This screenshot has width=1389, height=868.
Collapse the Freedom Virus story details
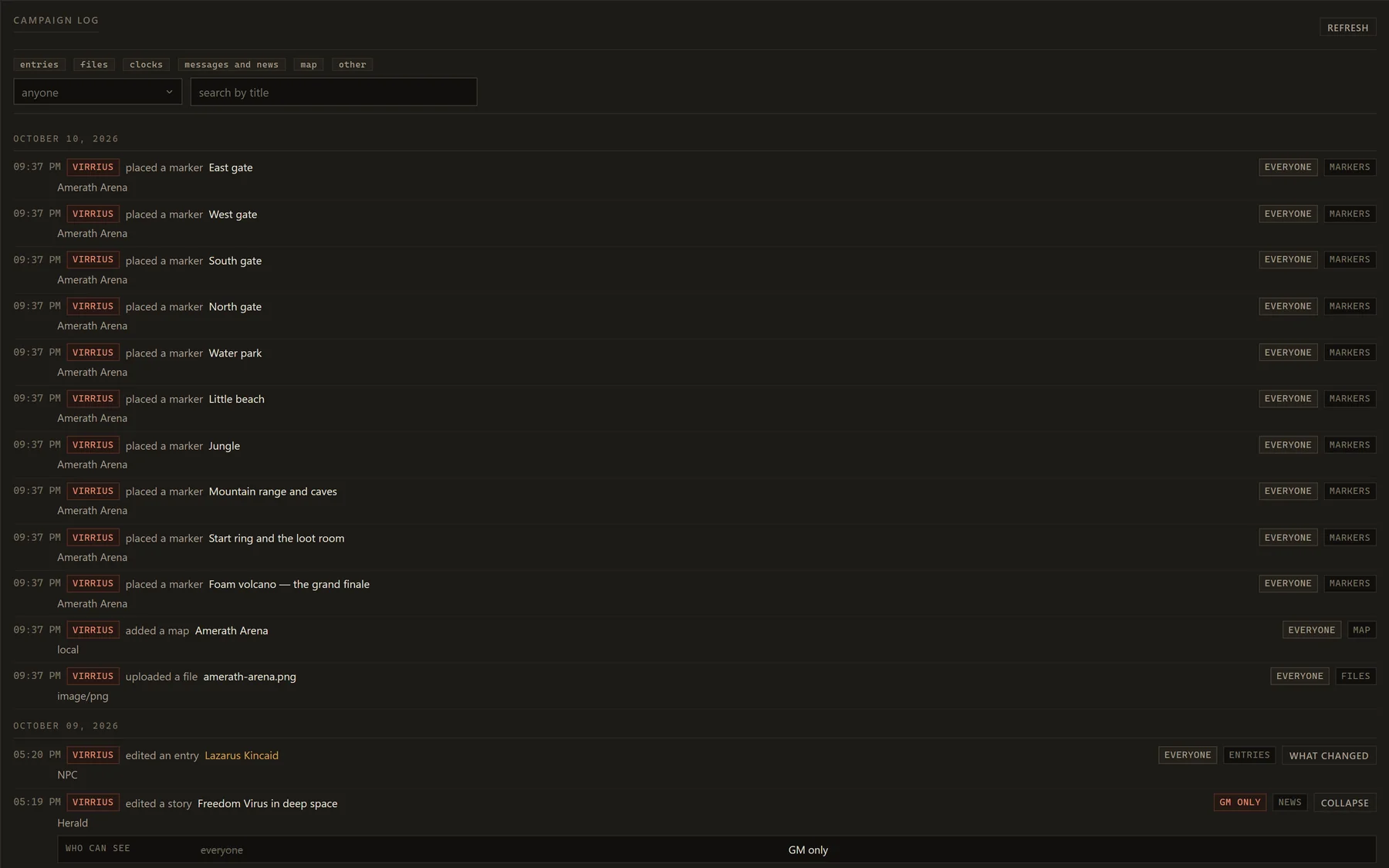tap(1344, 803)
